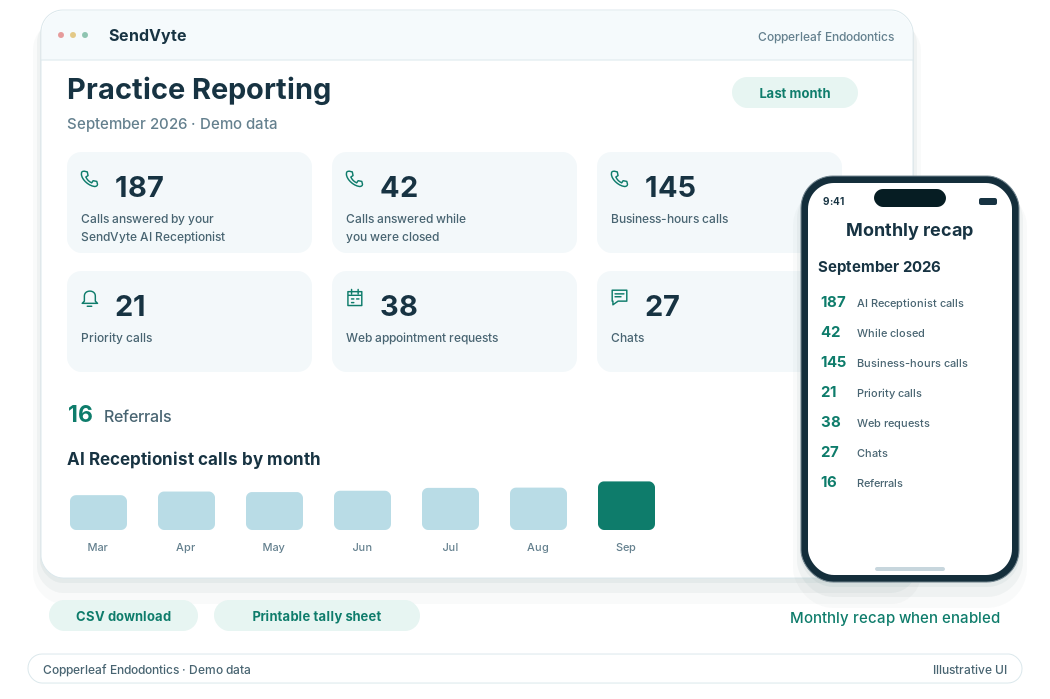Click the Web requests row on phone
The image size is (1050, 699).
876,423
